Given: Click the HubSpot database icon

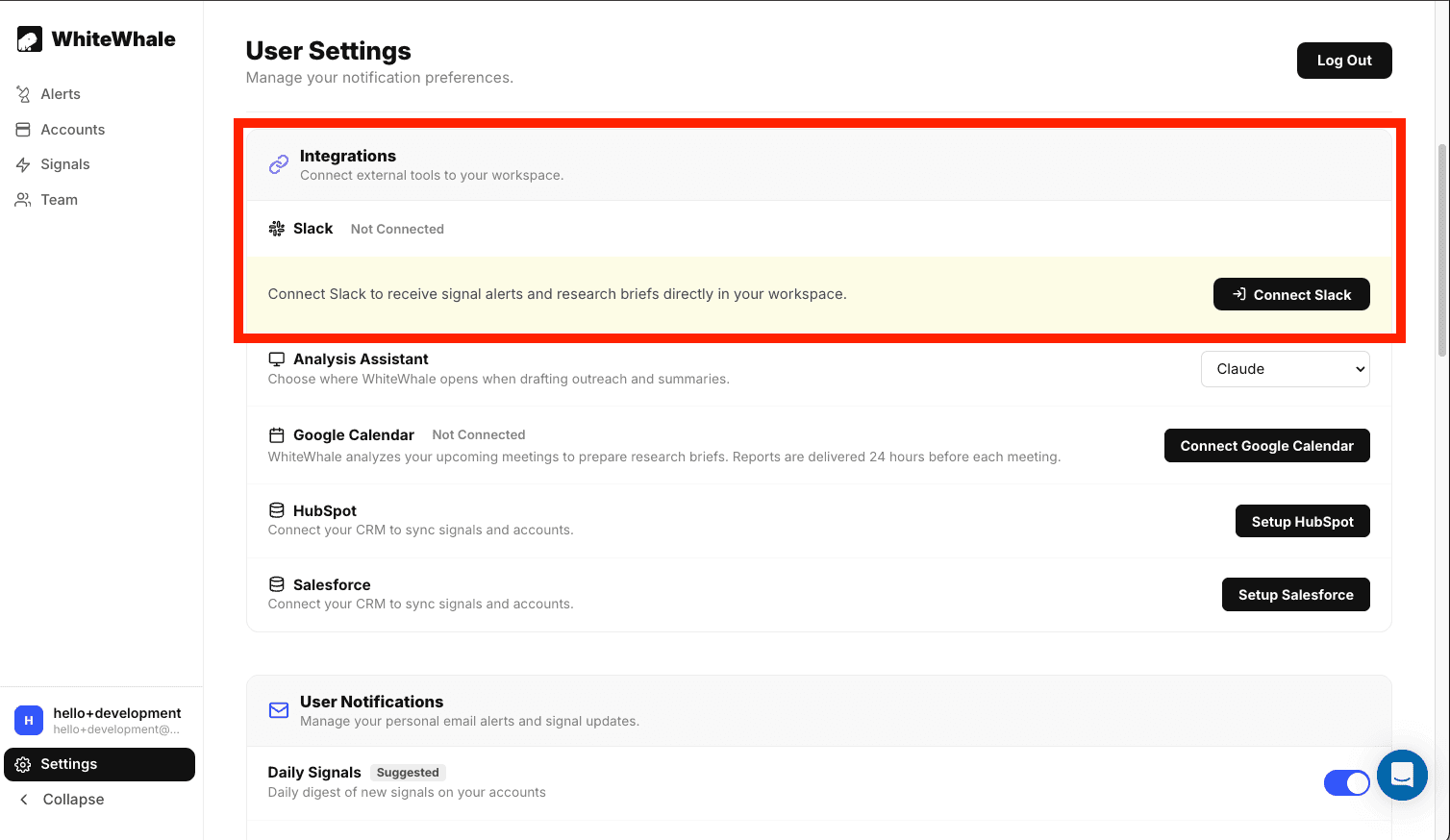Looking at the screenshot, I should click(277, 510).
